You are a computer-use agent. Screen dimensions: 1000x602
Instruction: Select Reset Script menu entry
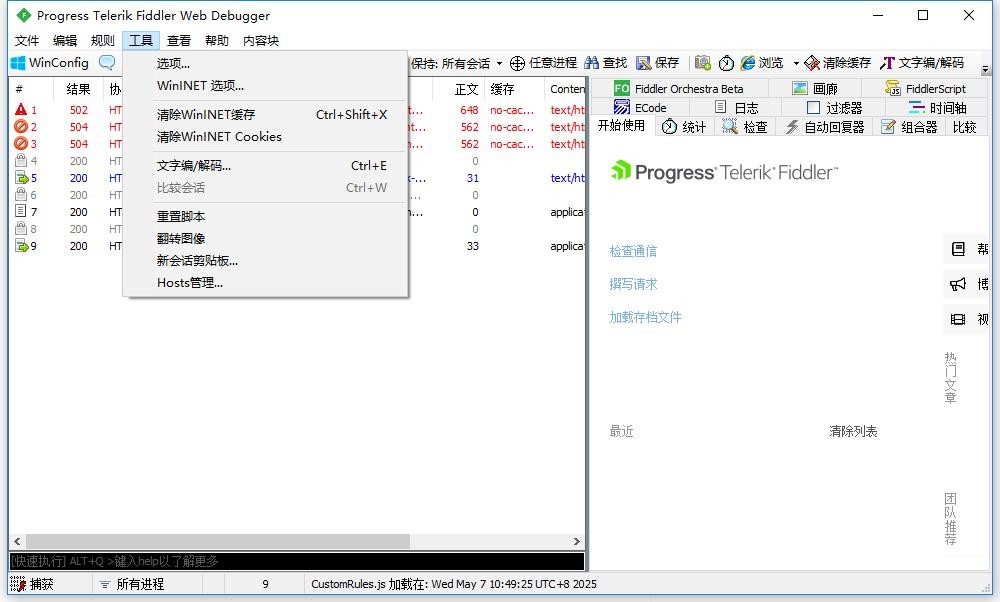(265, 216)
